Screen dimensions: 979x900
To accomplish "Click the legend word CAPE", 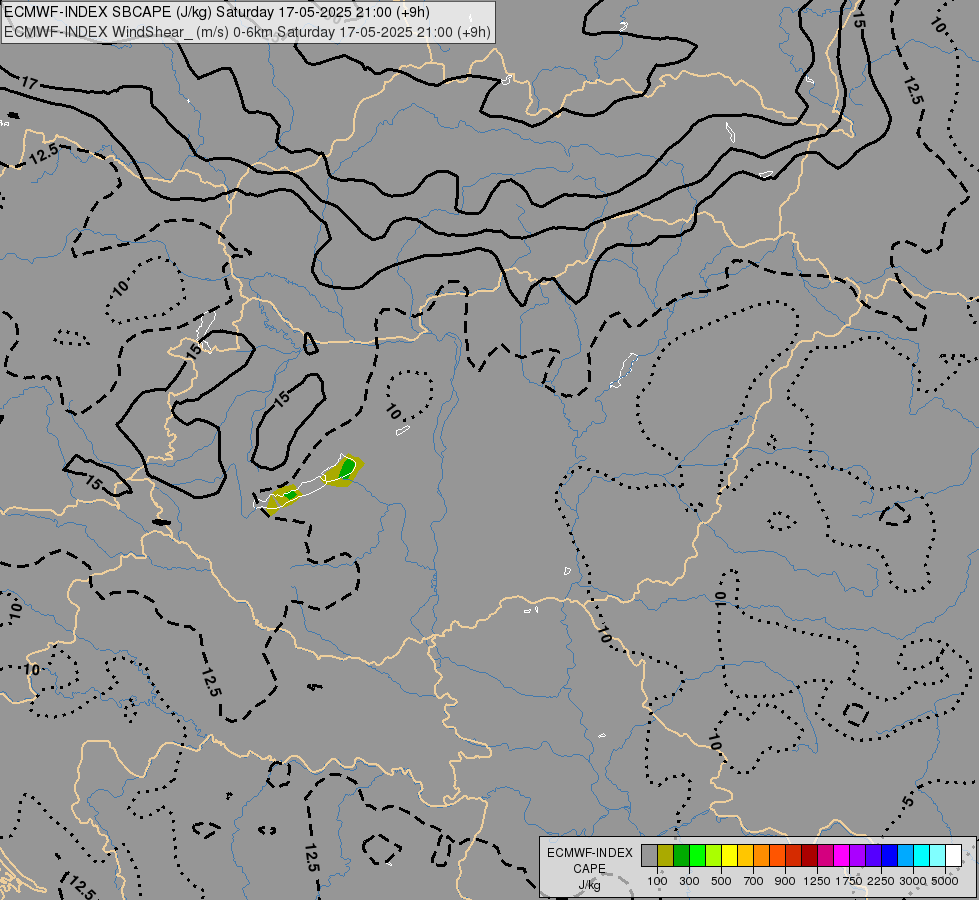I will [589, 869].
